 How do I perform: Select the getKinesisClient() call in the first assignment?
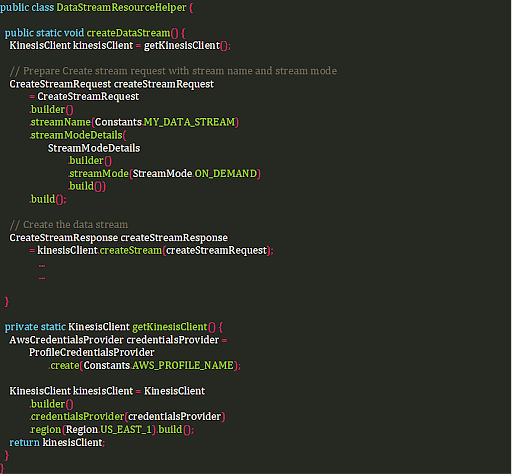(x=186, y=46)
